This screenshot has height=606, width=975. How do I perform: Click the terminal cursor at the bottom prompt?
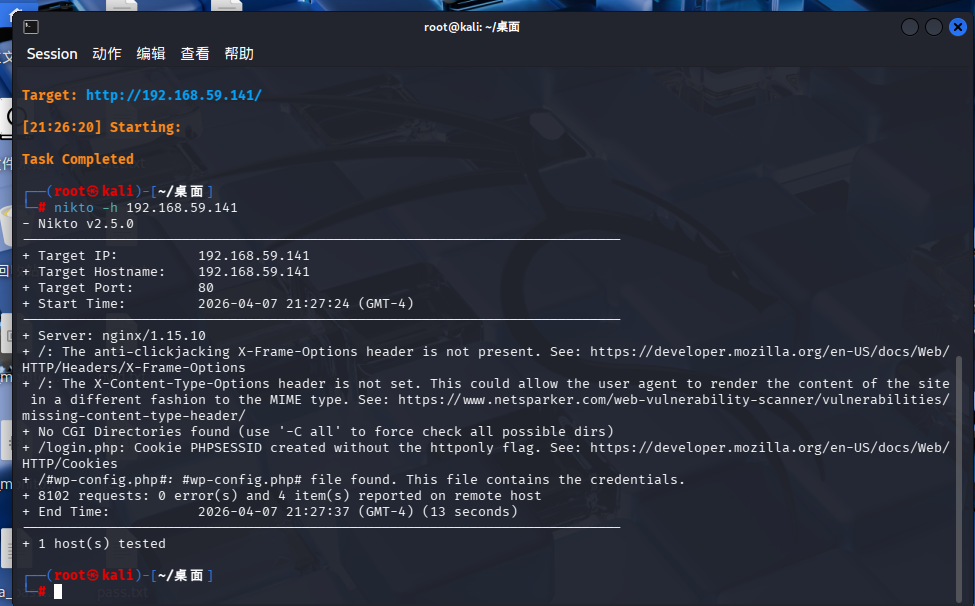[58, 592]
